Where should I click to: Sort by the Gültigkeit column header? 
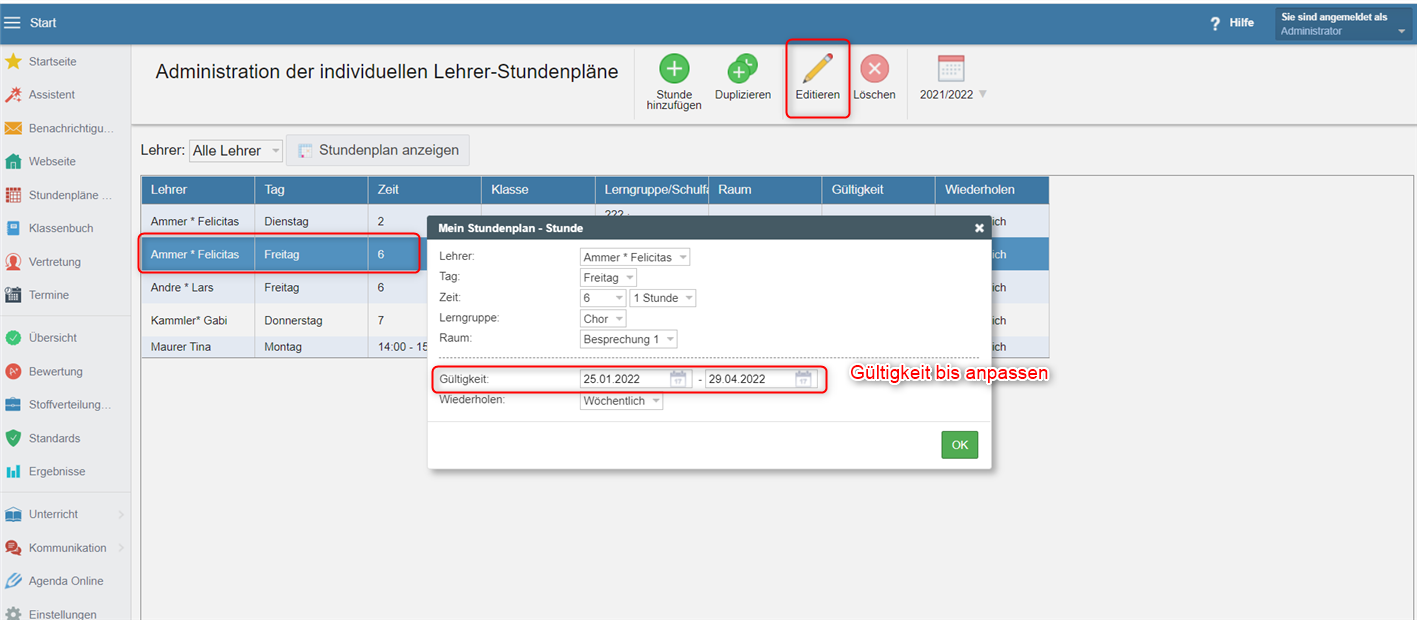pyautogui.click(x=878, y=190)
